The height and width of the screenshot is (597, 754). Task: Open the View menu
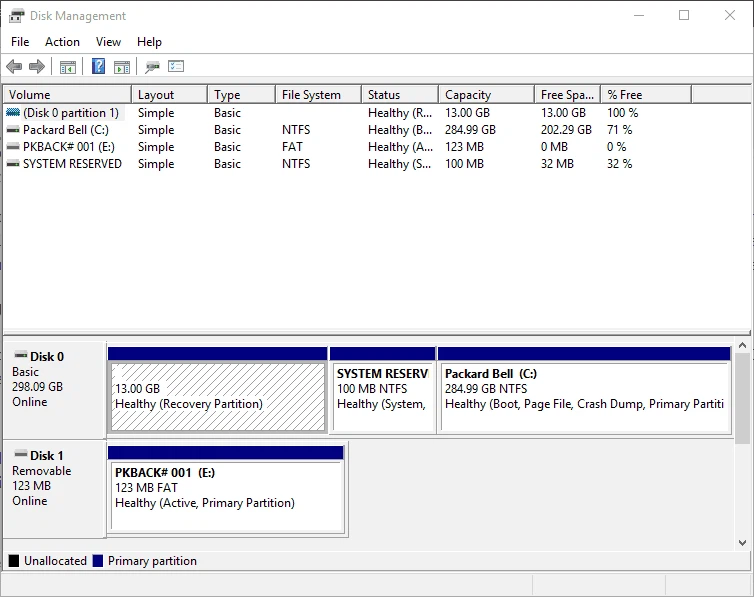pyautogui.click(x=108, y=42)
